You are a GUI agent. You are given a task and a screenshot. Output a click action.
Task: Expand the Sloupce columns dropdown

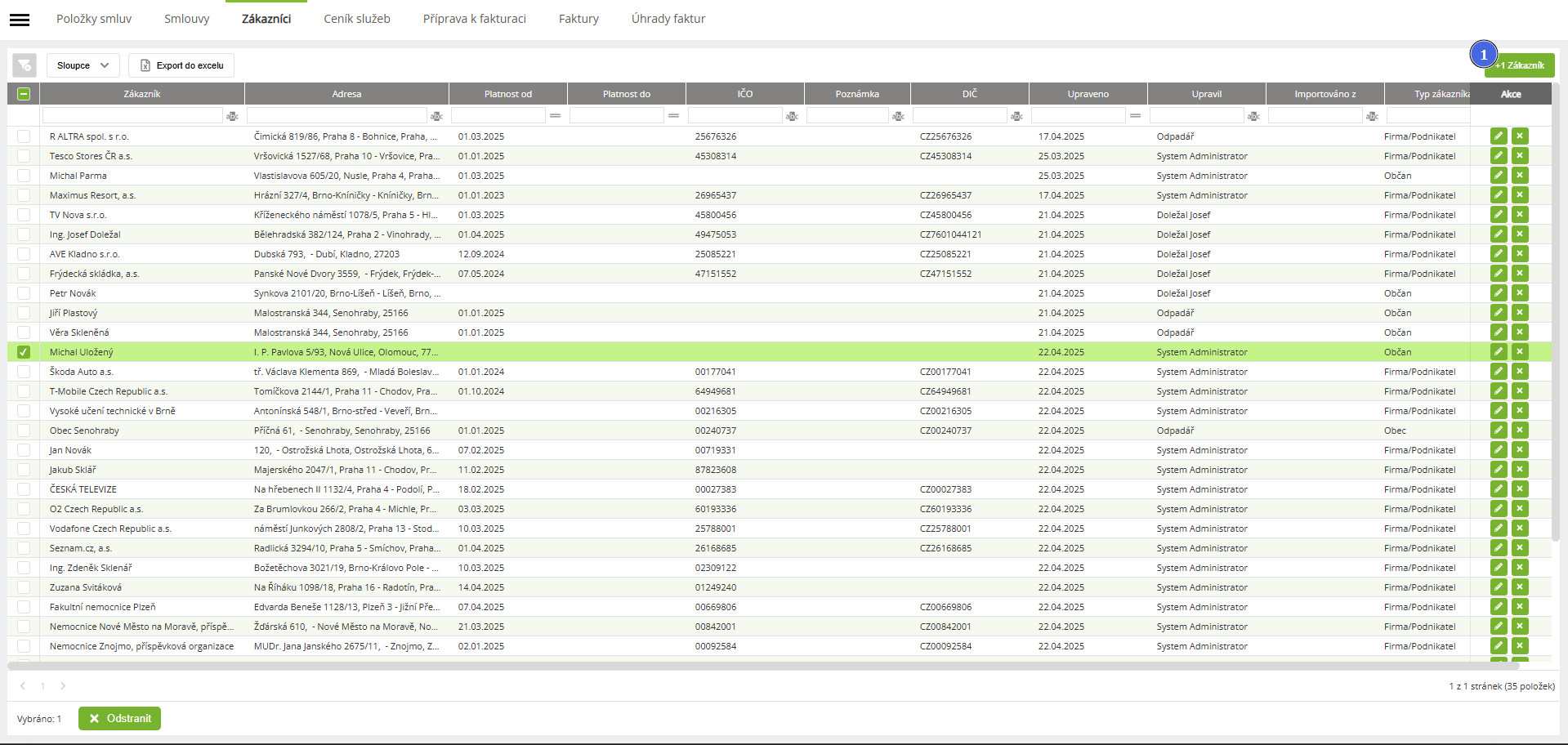83,65
